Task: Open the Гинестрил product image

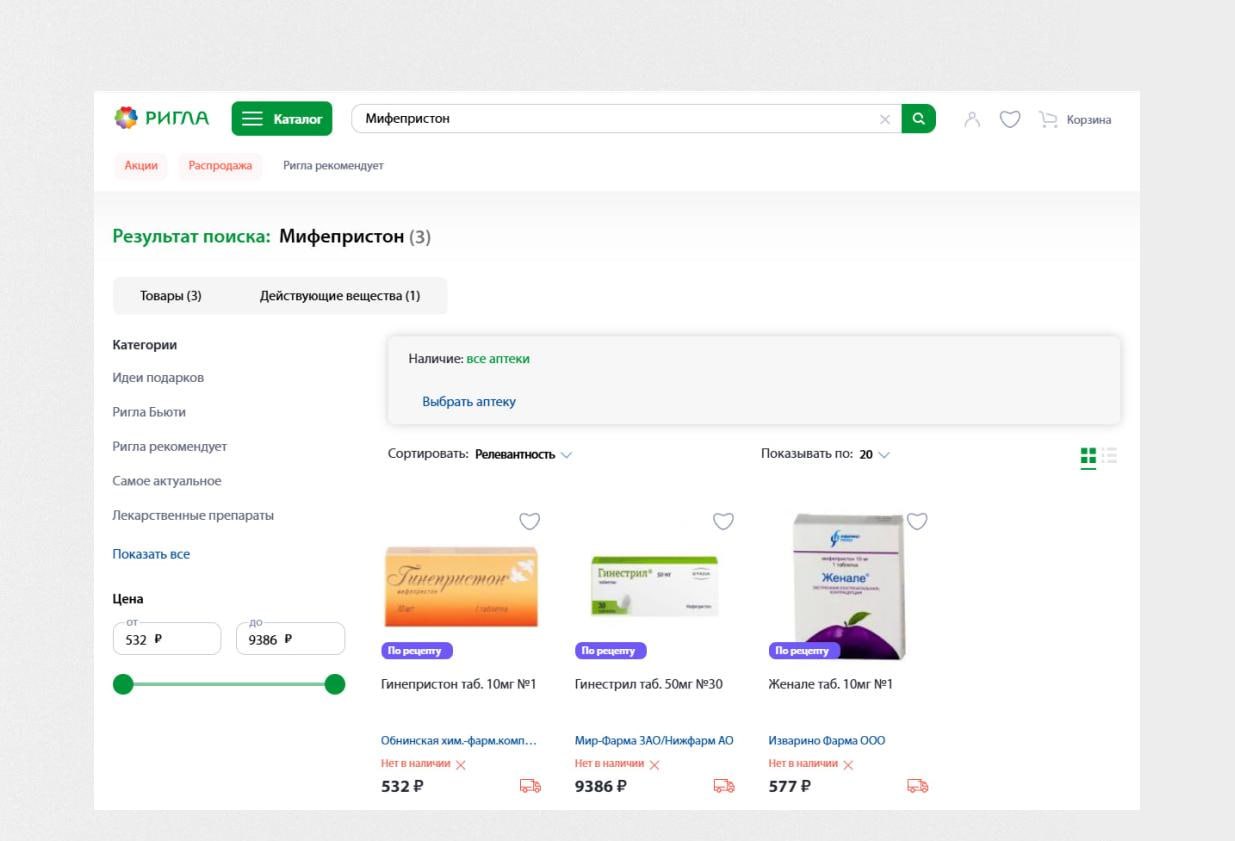Action: 654,586
